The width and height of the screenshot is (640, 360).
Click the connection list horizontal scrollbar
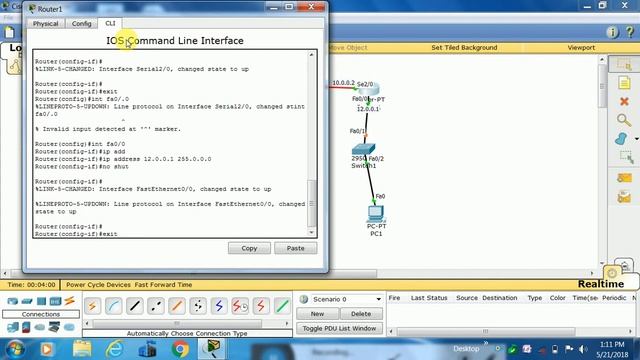coord(177,323)
